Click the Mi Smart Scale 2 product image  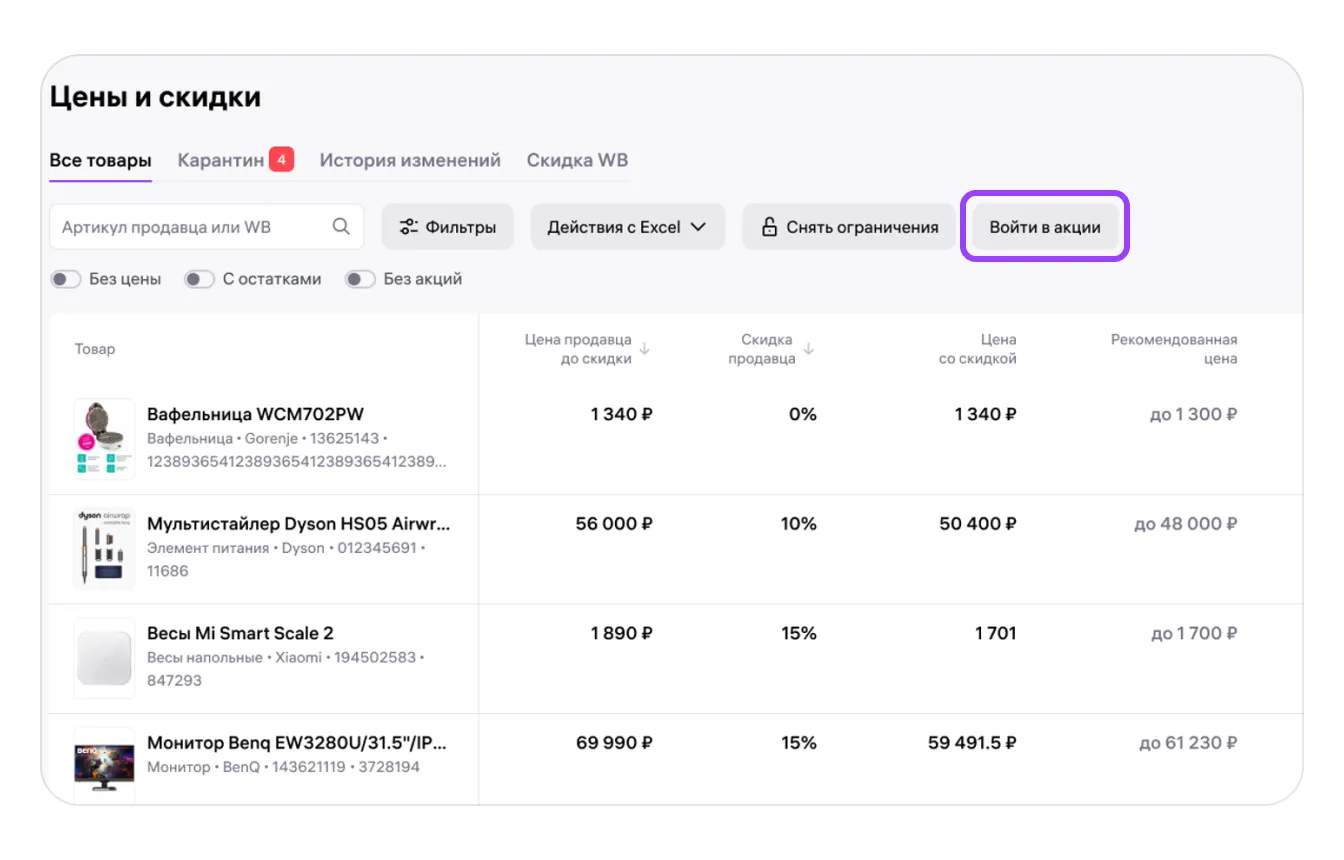pos(104,657)
